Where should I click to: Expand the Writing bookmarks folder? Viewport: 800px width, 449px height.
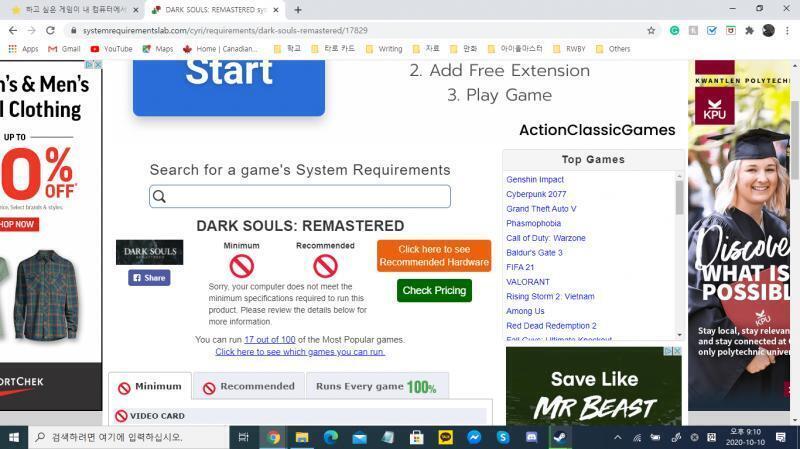(x=384, y=49)
